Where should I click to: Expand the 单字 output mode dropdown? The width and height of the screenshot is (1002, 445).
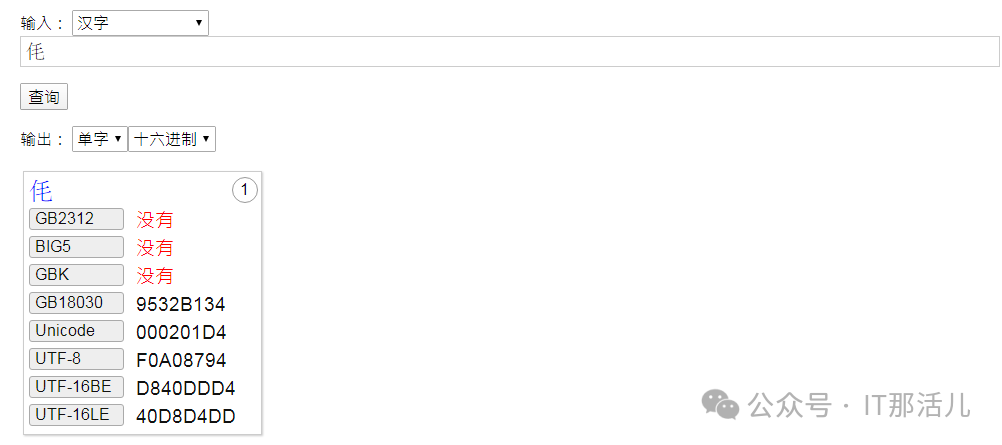pyautogui.click(x=99, y=139)
